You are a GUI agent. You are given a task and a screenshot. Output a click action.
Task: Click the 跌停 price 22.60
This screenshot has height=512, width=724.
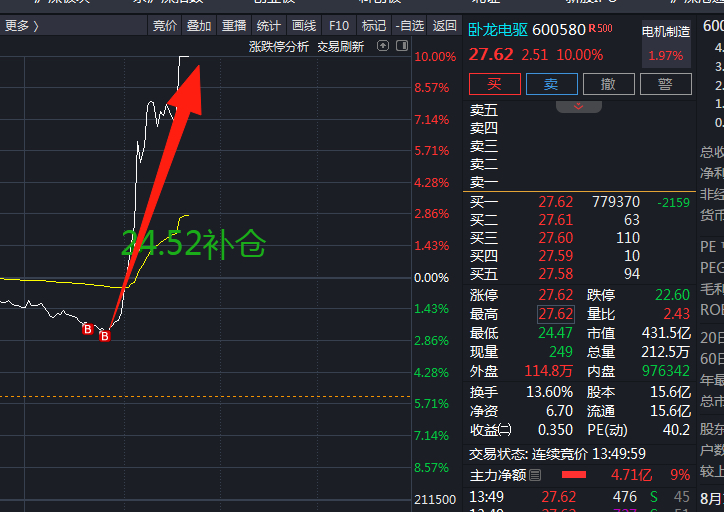tap(672, 295)
